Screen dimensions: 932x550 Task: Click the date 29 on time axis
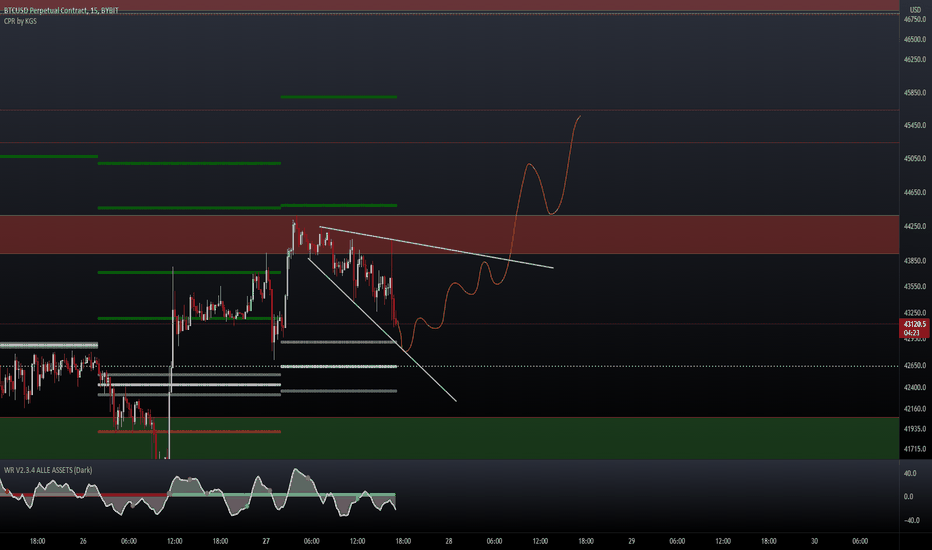coord(631,541)
